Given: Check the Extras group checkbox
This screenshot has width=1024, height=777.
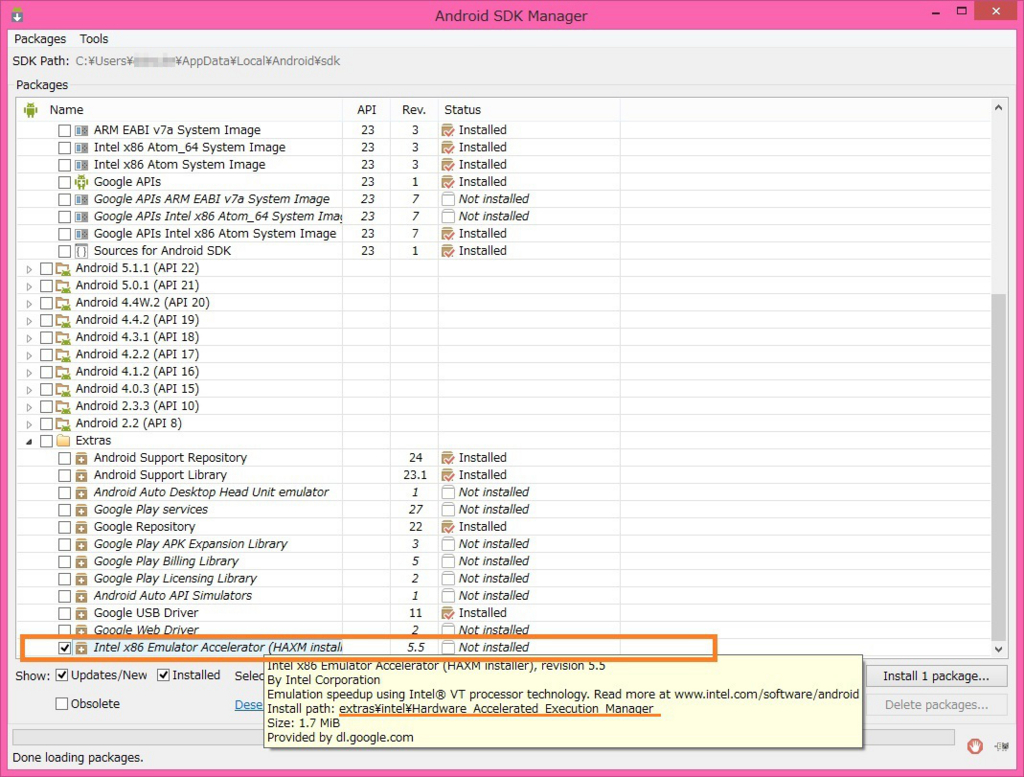Looking at the screenshot, I should (x=46, y=441).
